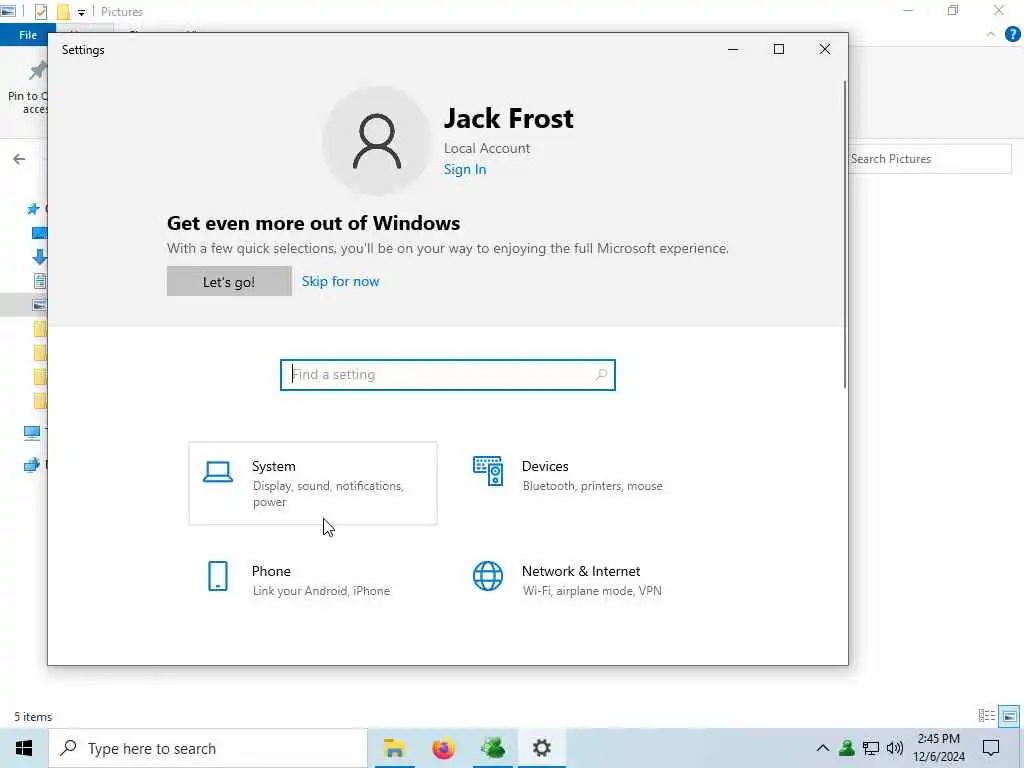Select the Downloads arrow in navigation pane

click(x=39, y=257)
